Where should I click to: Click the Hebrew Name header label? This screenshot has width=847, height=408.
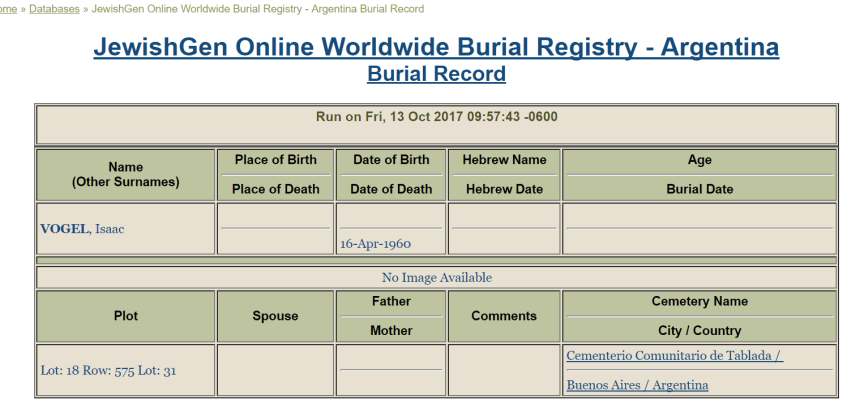point(504,160)
